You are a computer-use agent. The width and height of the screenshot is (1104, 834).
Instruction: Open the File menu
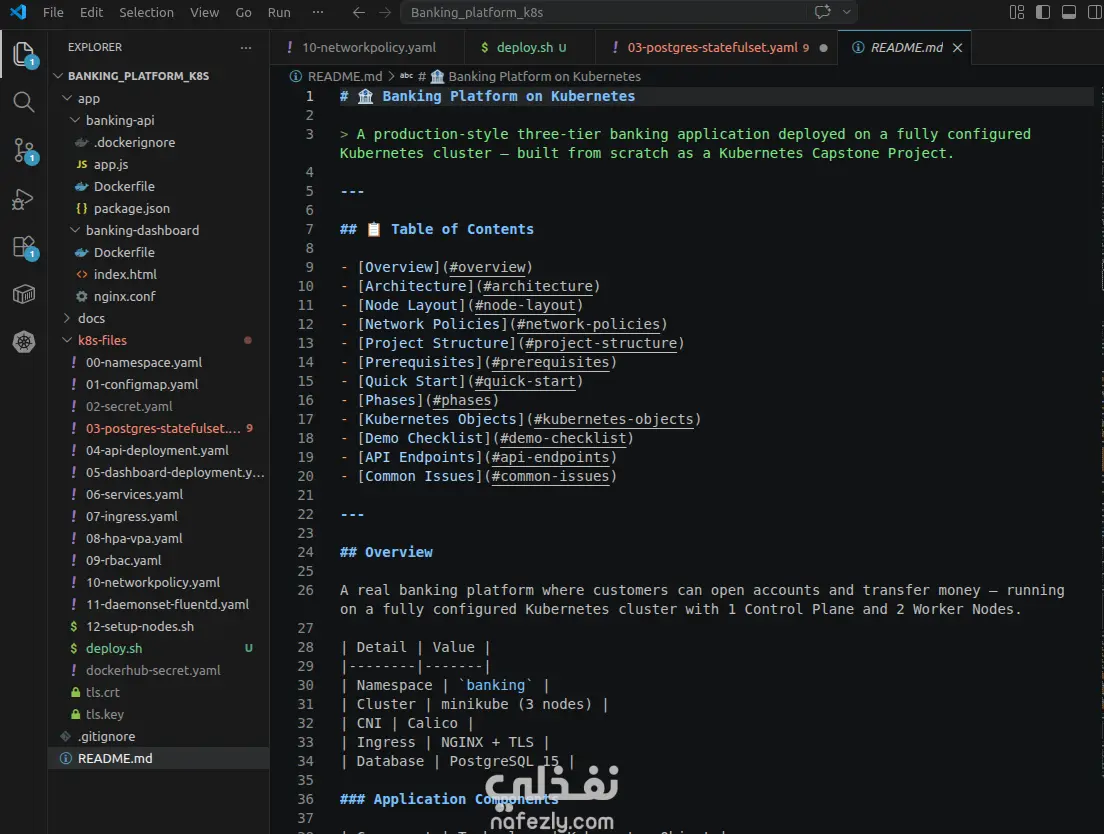[x=53, y=12]
